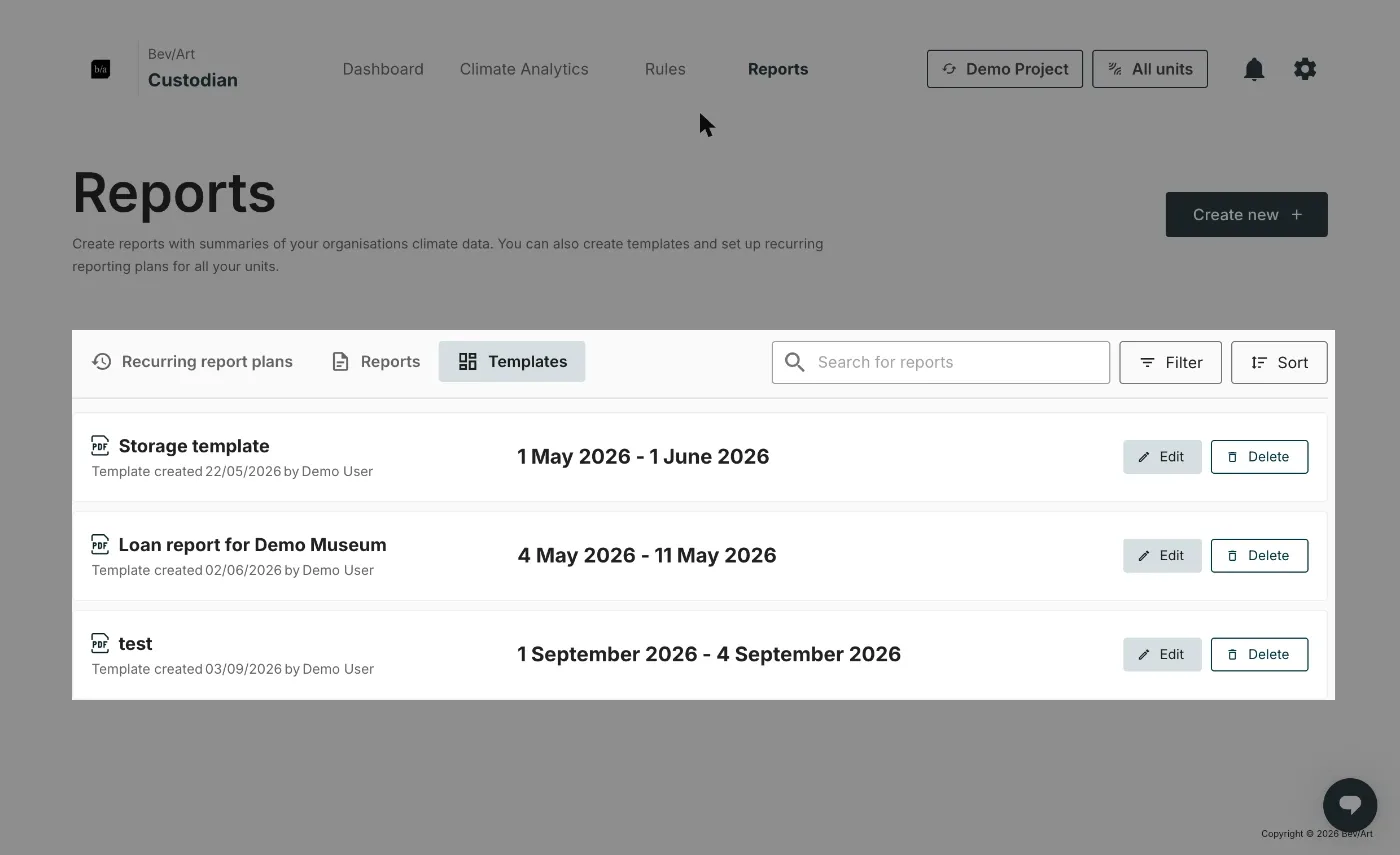1400x855 pixels.
Task: Click the 1 September 2026 - 4 September 2026 range
Action: click(x=709, y=655)
